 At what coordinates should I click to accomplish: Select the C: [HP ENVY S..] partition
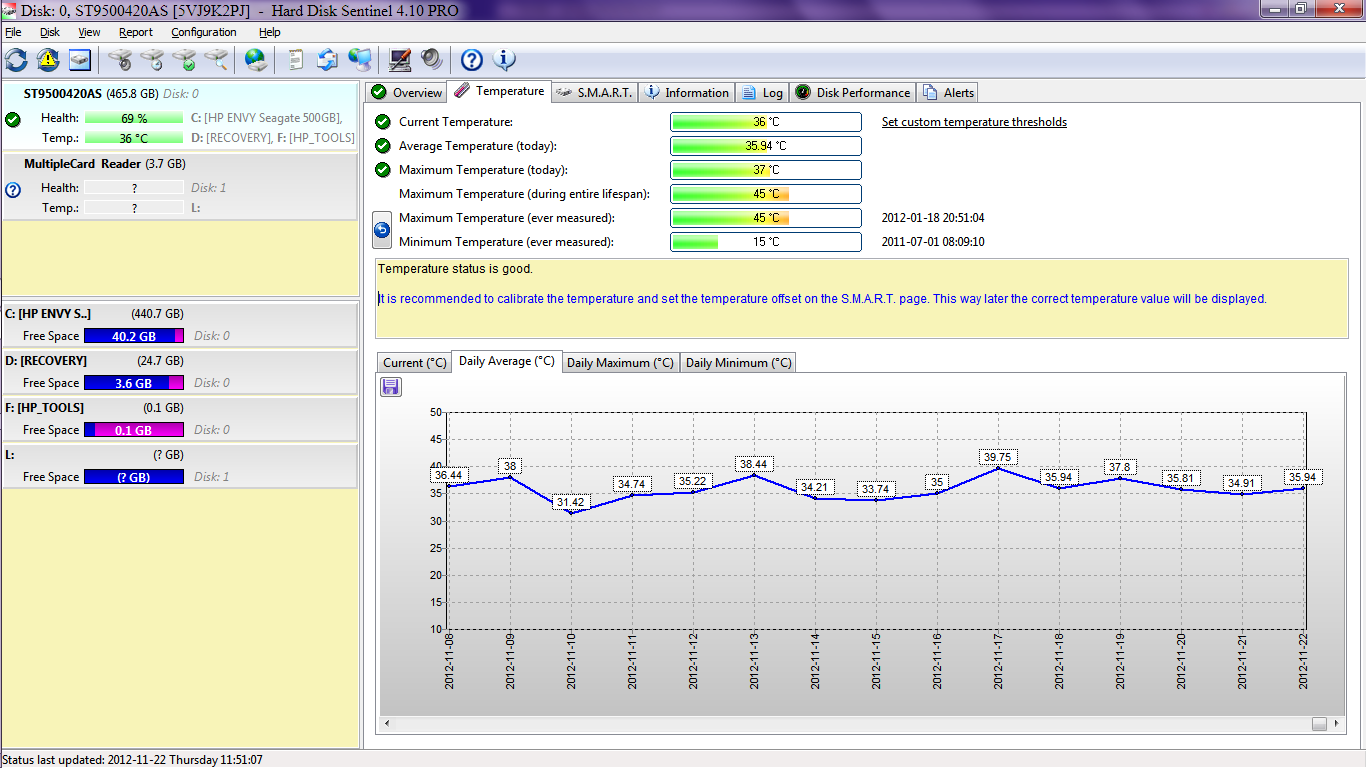click(x=180, y=324)
